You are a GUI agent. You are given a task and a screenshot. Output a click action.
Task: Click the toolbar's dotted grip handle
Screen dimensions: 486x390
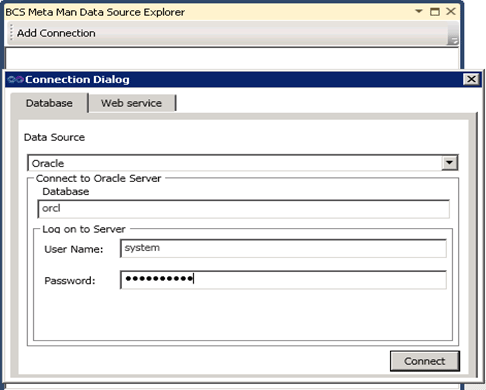[x=11, y=33]
